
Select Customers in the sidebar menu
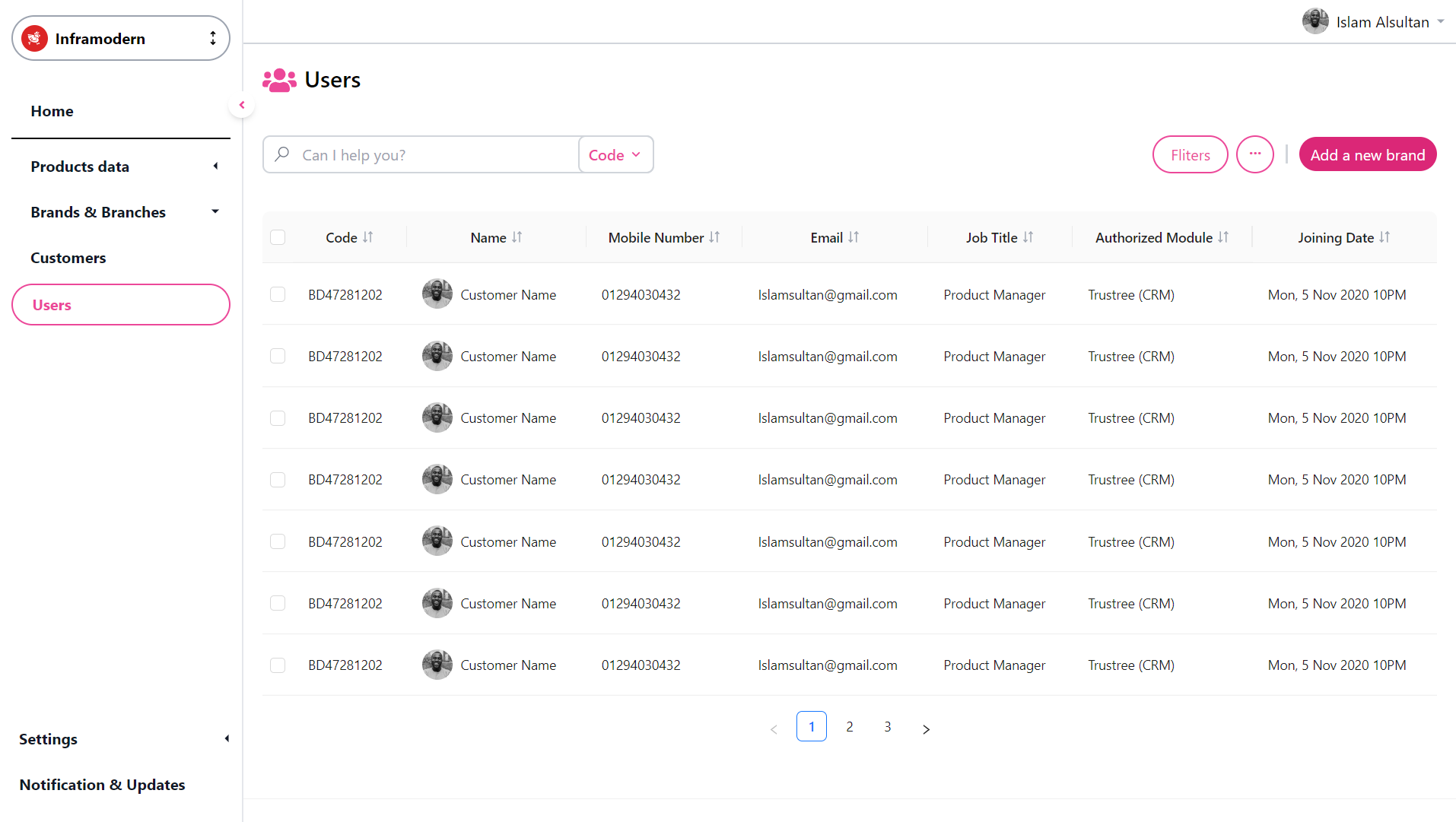[x=68, y=258]
